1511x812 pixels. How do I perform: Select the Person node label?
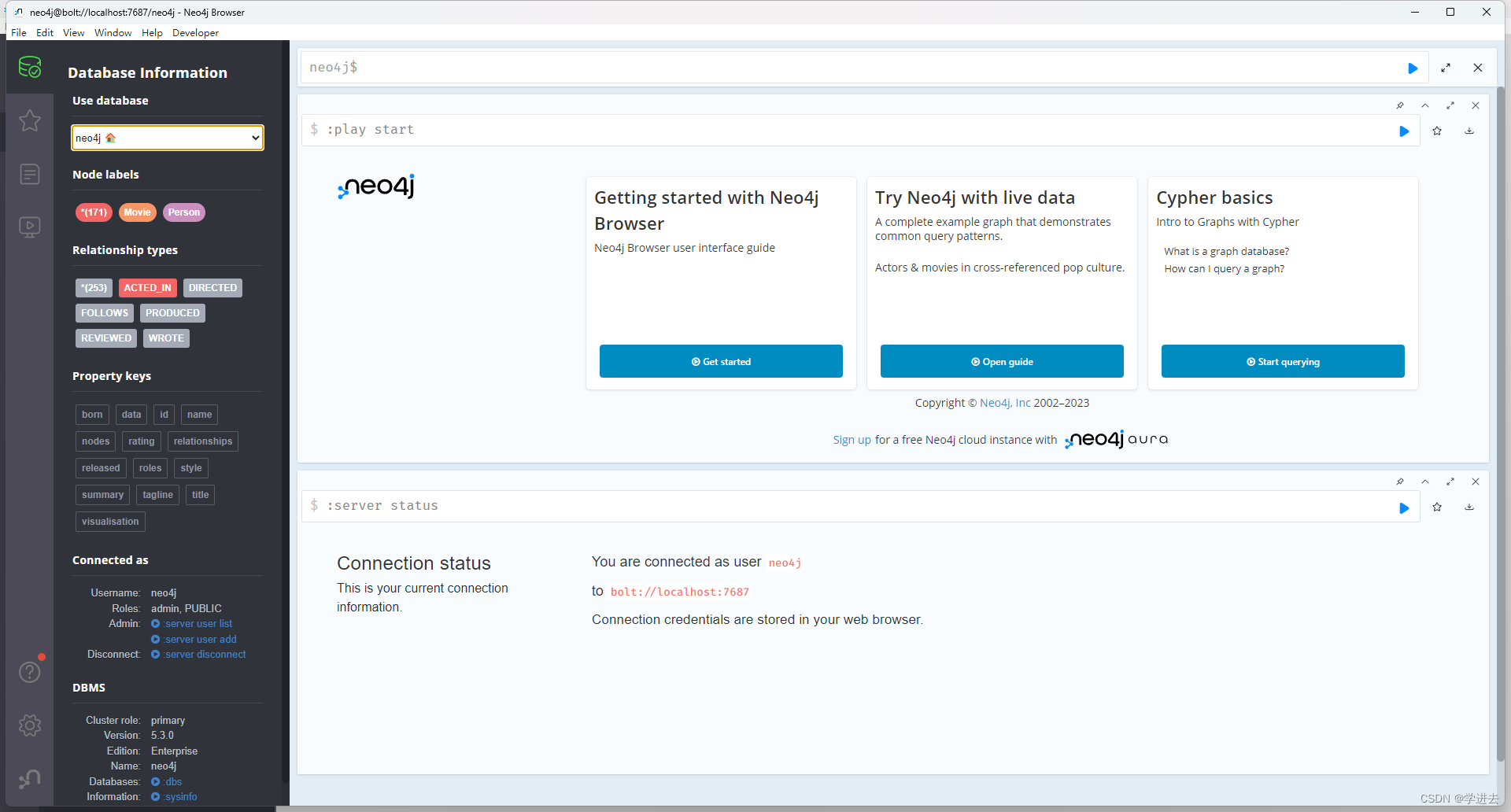tap(184, 212)
